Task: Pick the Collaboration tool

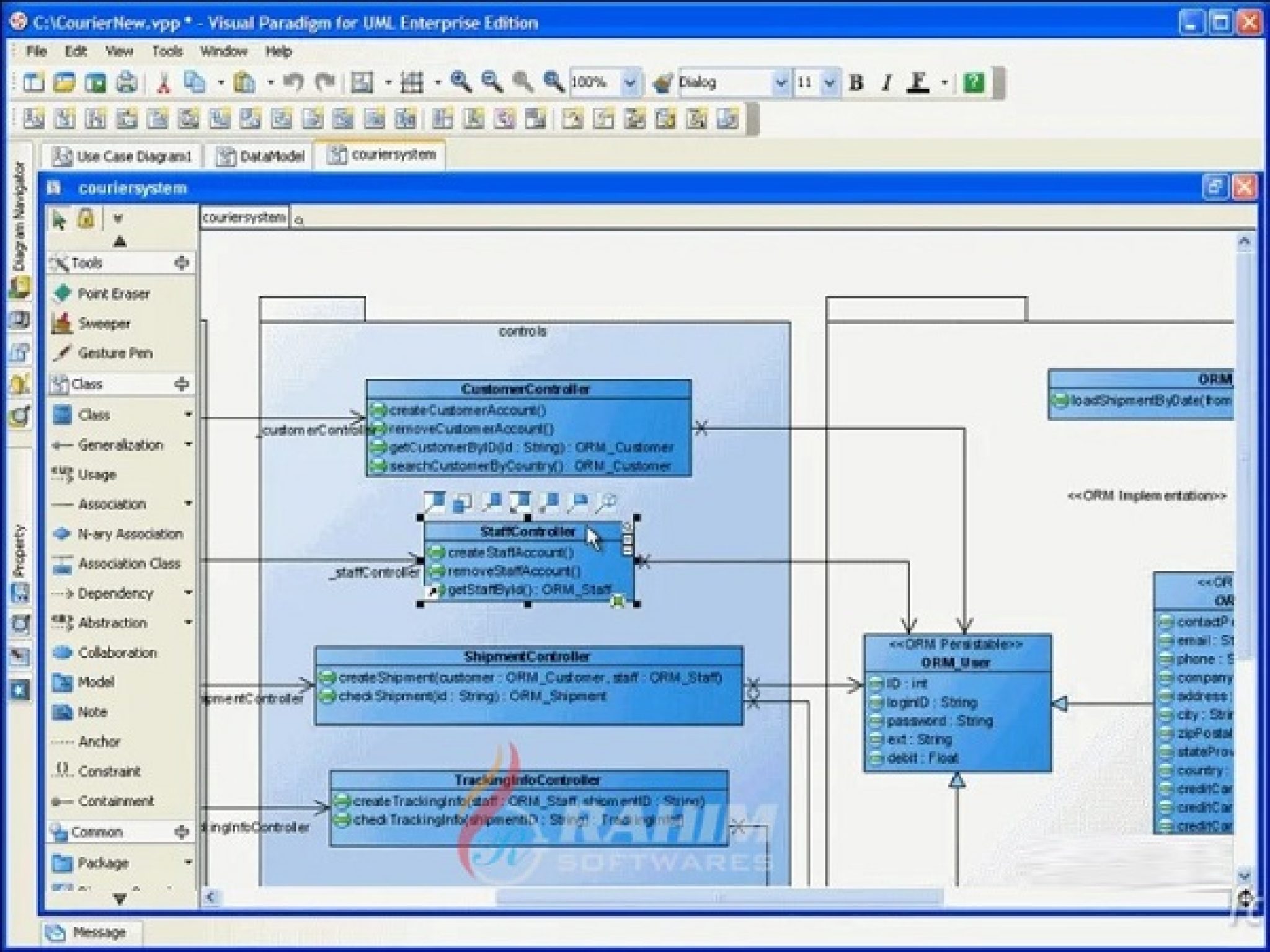Action: click(x=118, y=653)
